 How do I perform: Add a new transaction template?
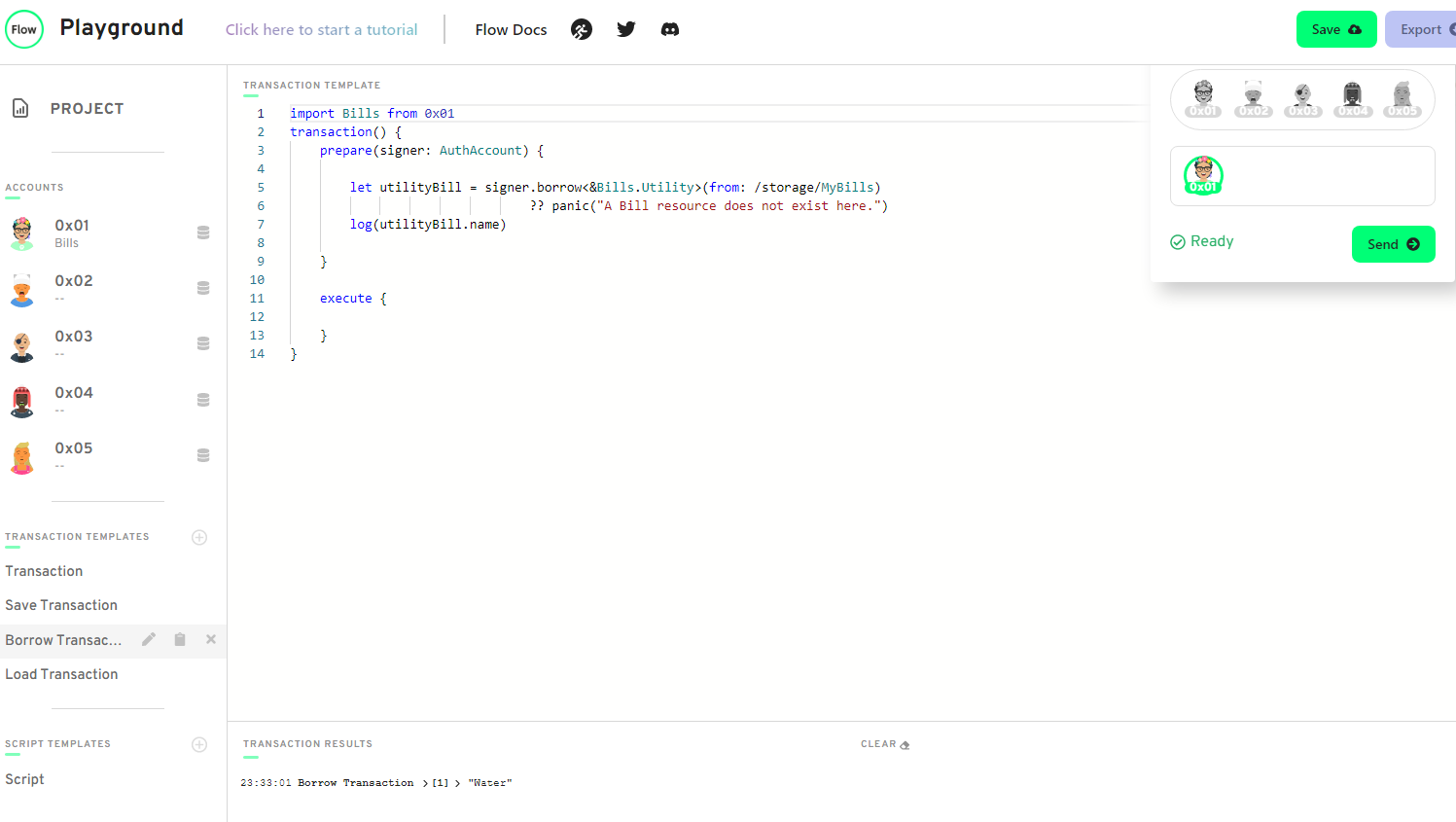199,537
